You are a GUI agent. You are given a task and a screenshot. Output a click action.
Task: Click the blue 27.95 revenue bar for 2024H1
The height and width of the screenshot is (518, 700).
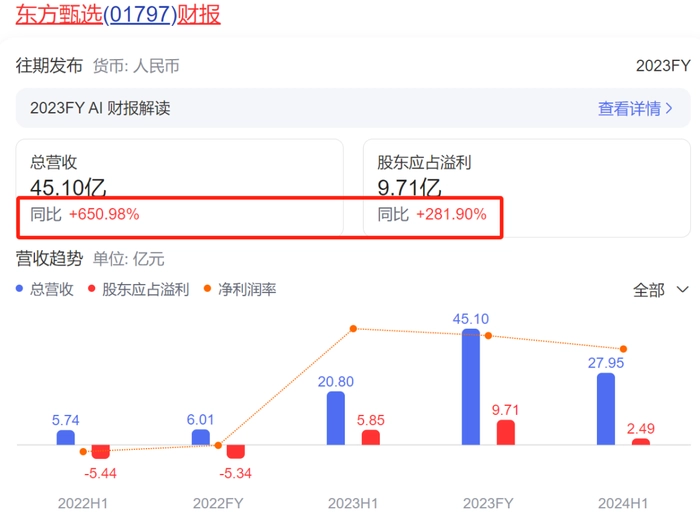click(606, 408)
